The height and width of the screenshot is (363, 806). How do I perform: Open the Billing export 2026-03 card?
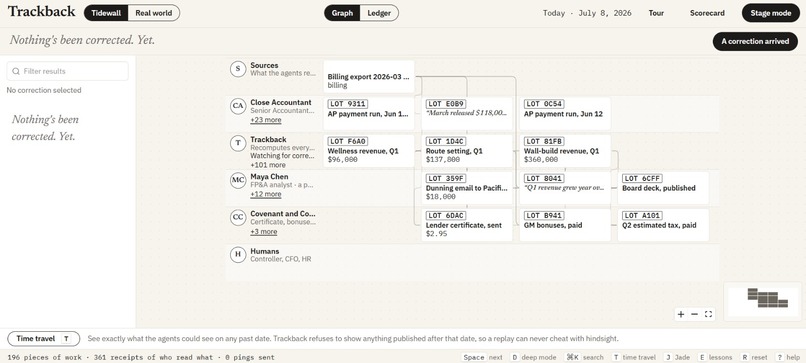(369, 77)
